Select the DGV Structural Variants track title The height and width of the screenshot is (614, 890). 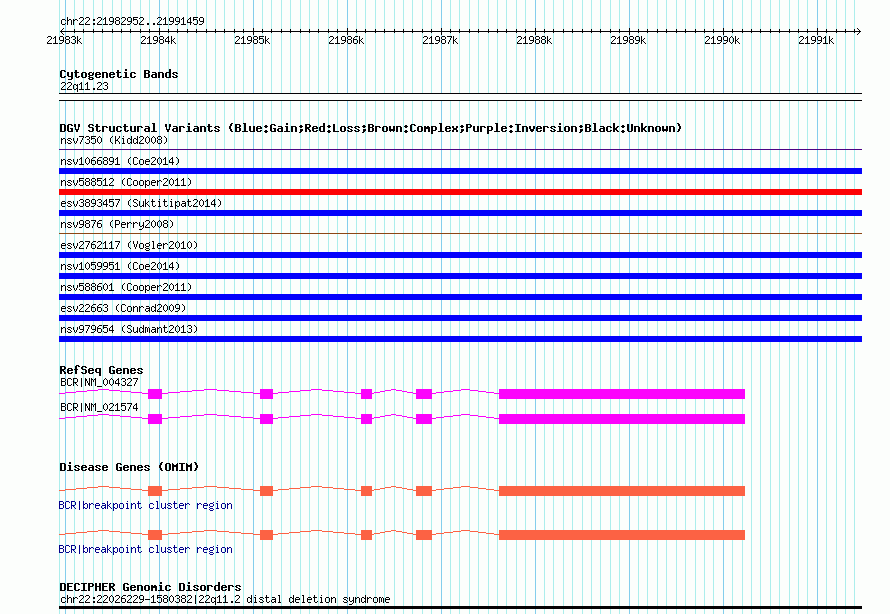click(x=370, y=128)
